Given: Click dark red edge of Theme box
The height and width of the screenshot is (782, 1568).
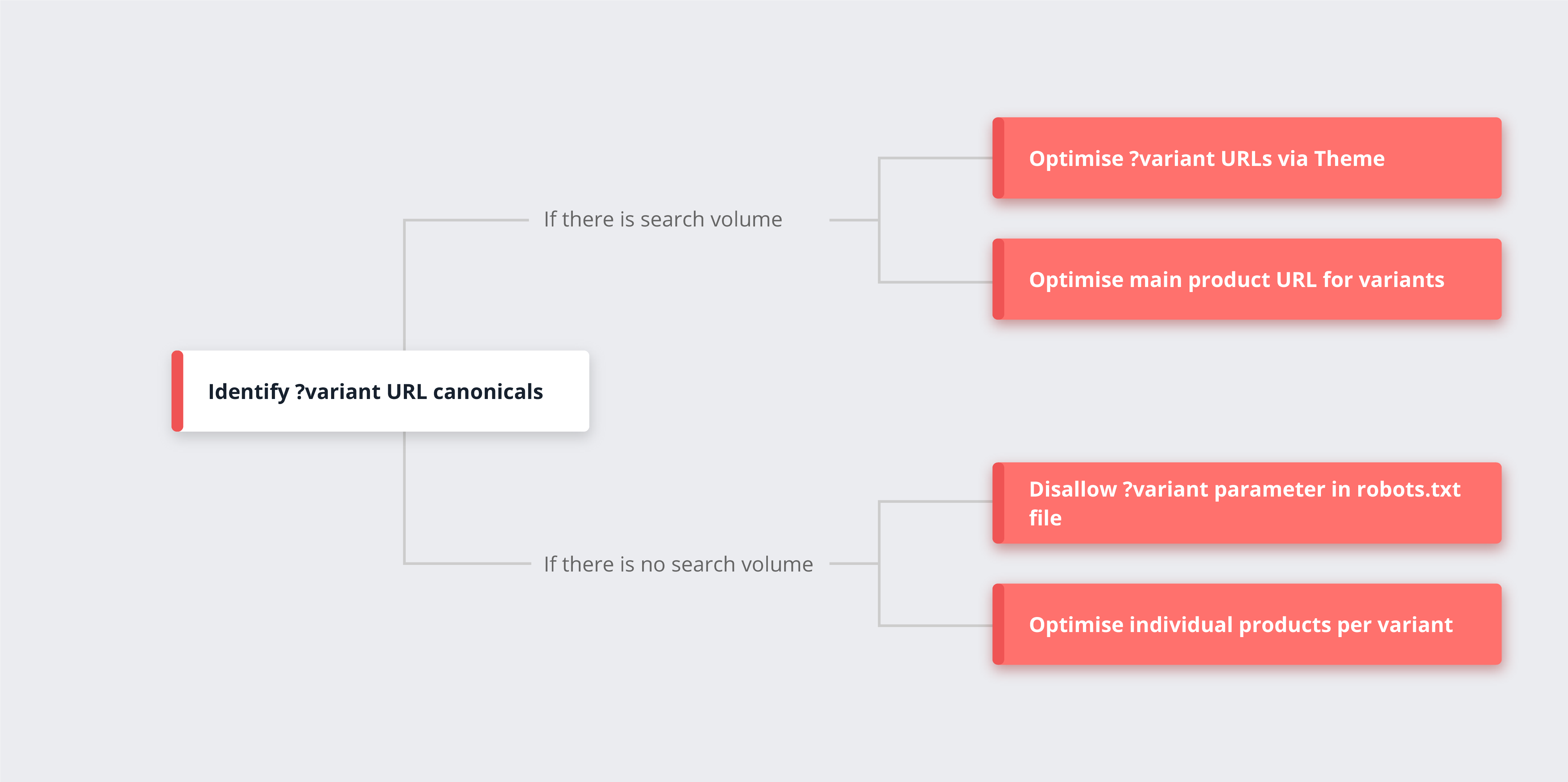Looking at the screenshot, I should point(998,158).
